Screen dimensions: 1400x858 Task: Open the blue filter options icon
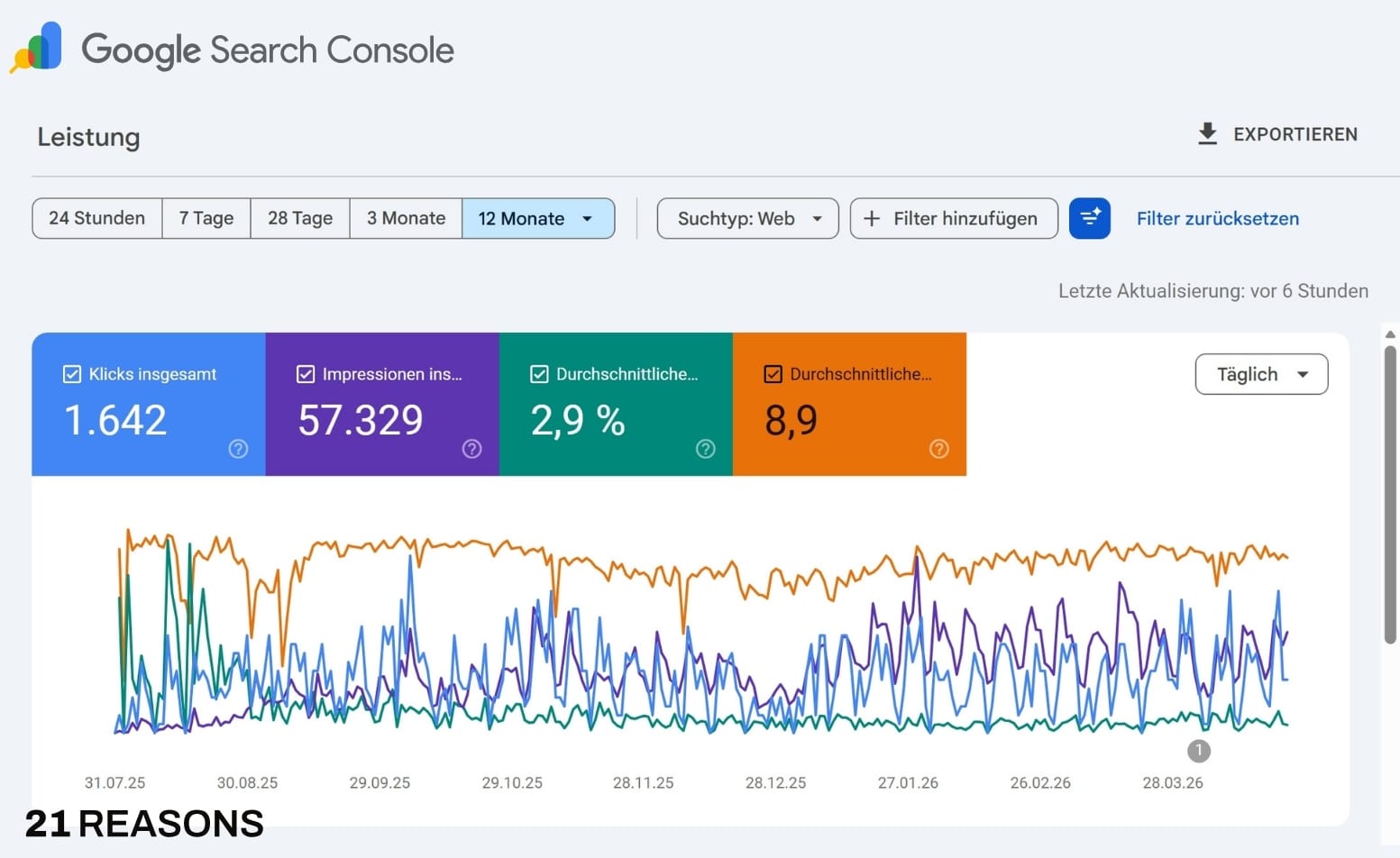click(x=1089, y=218)
